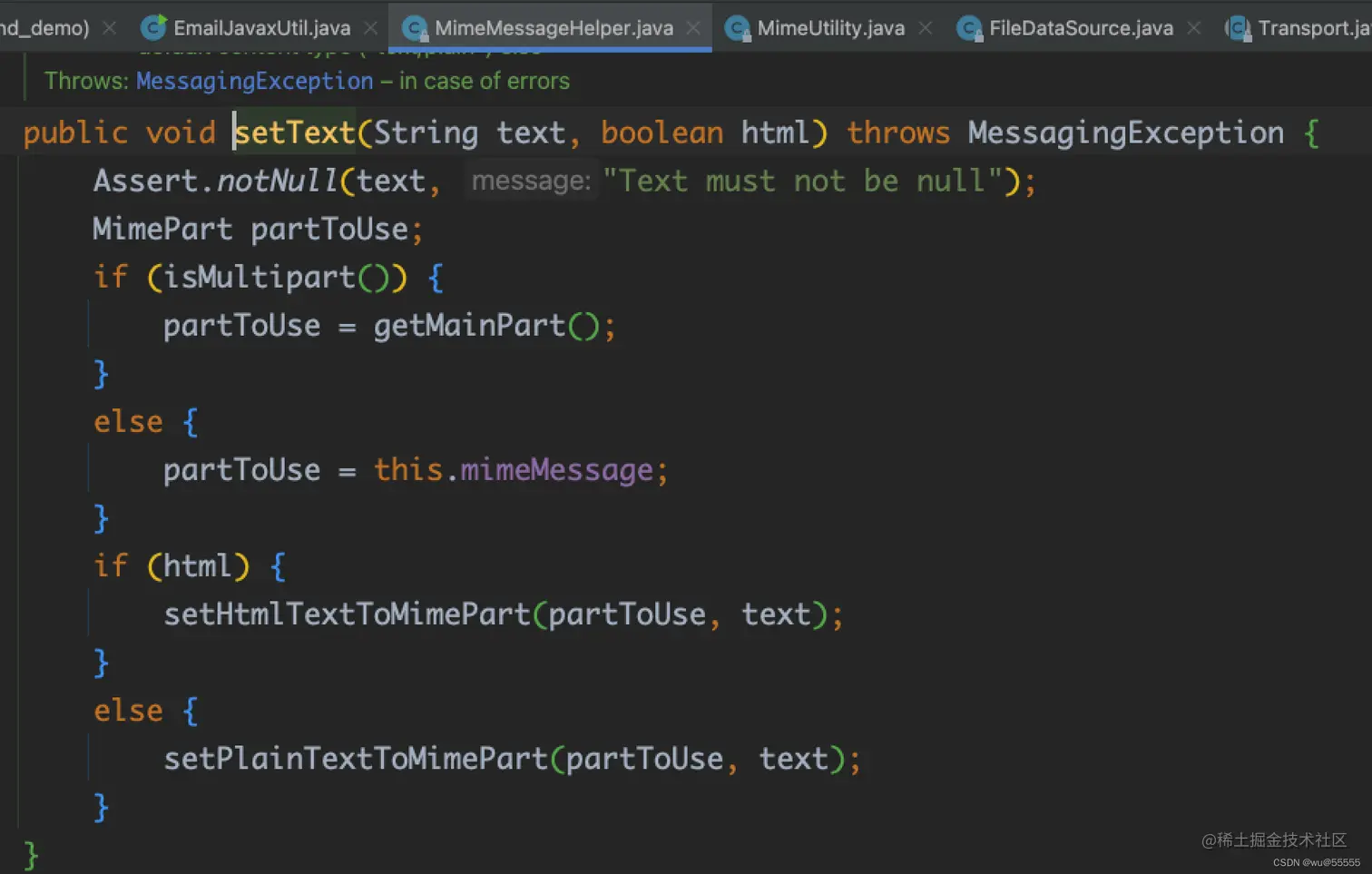Close the FileDataSource.java tab
The height and width of the screenshot is (874, 1372).
(1194, 28)
